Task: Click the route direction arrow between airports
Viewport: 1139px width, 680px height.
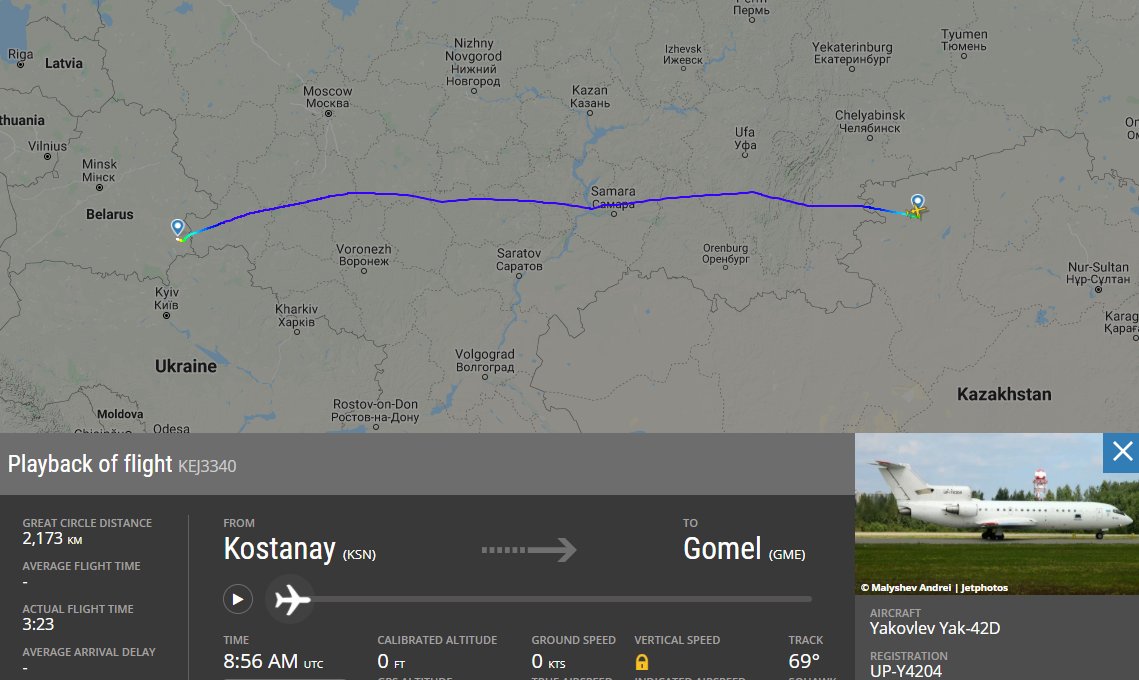Action: pos(529,550)
